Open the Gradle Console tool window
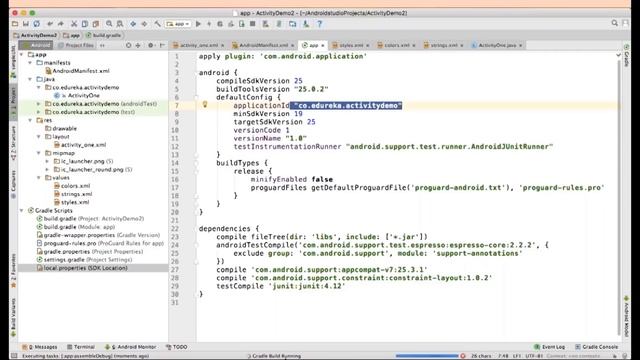 [x=596, y=347]
